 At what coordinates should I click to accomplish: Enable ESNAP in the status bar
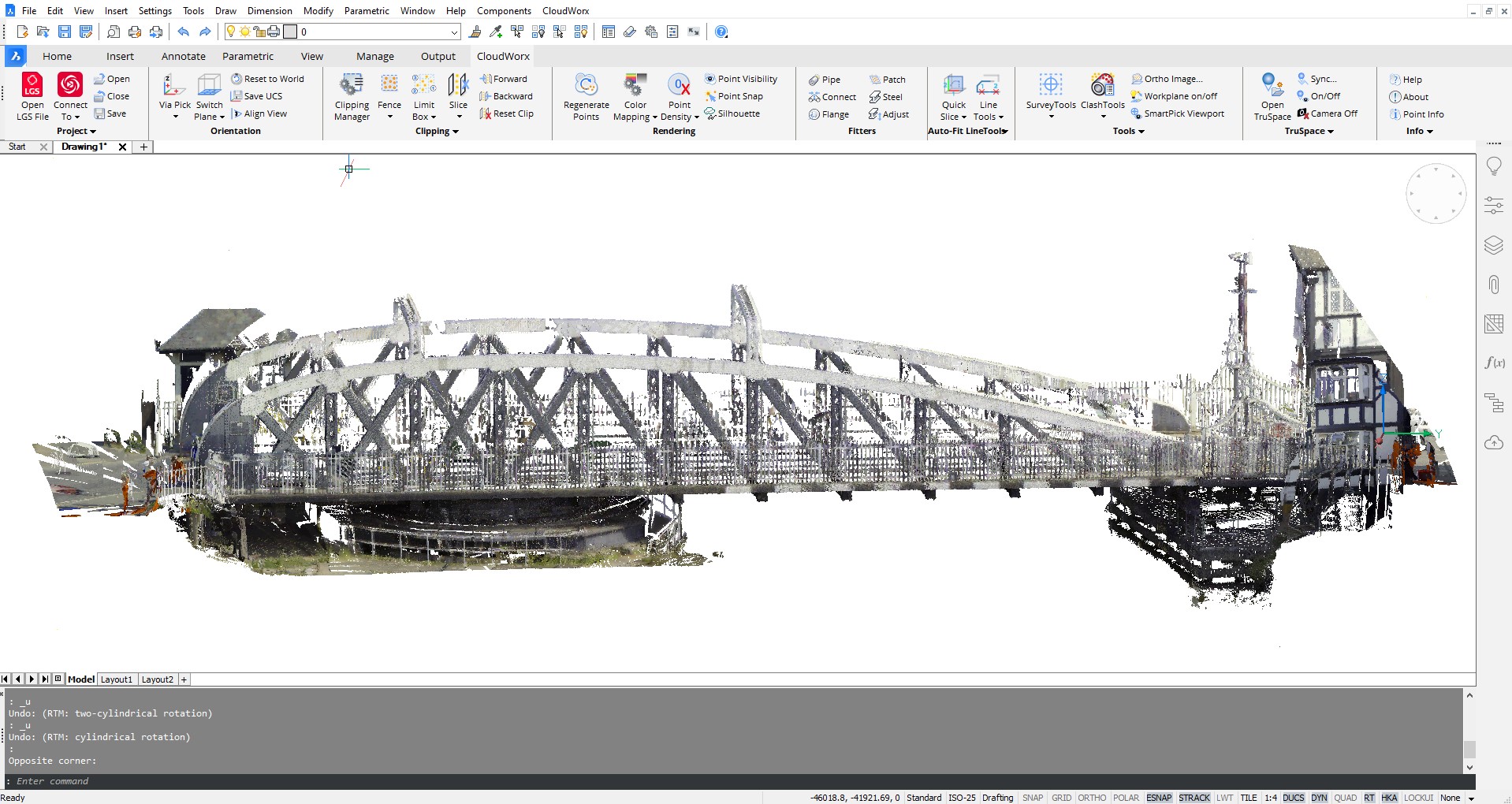click(1158, 797)
